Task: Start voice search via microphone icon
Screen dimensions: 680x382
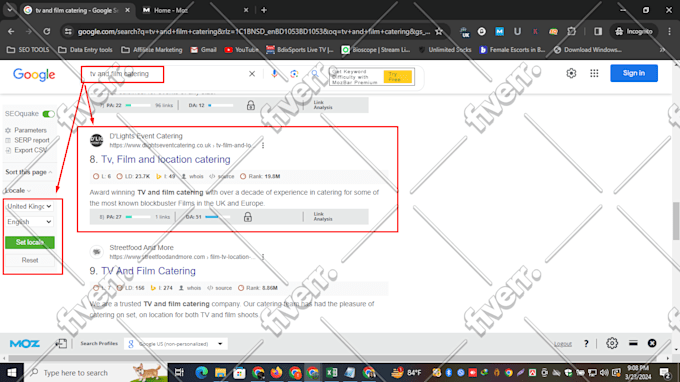Action: pyautogui.click(x=274, y=74)
